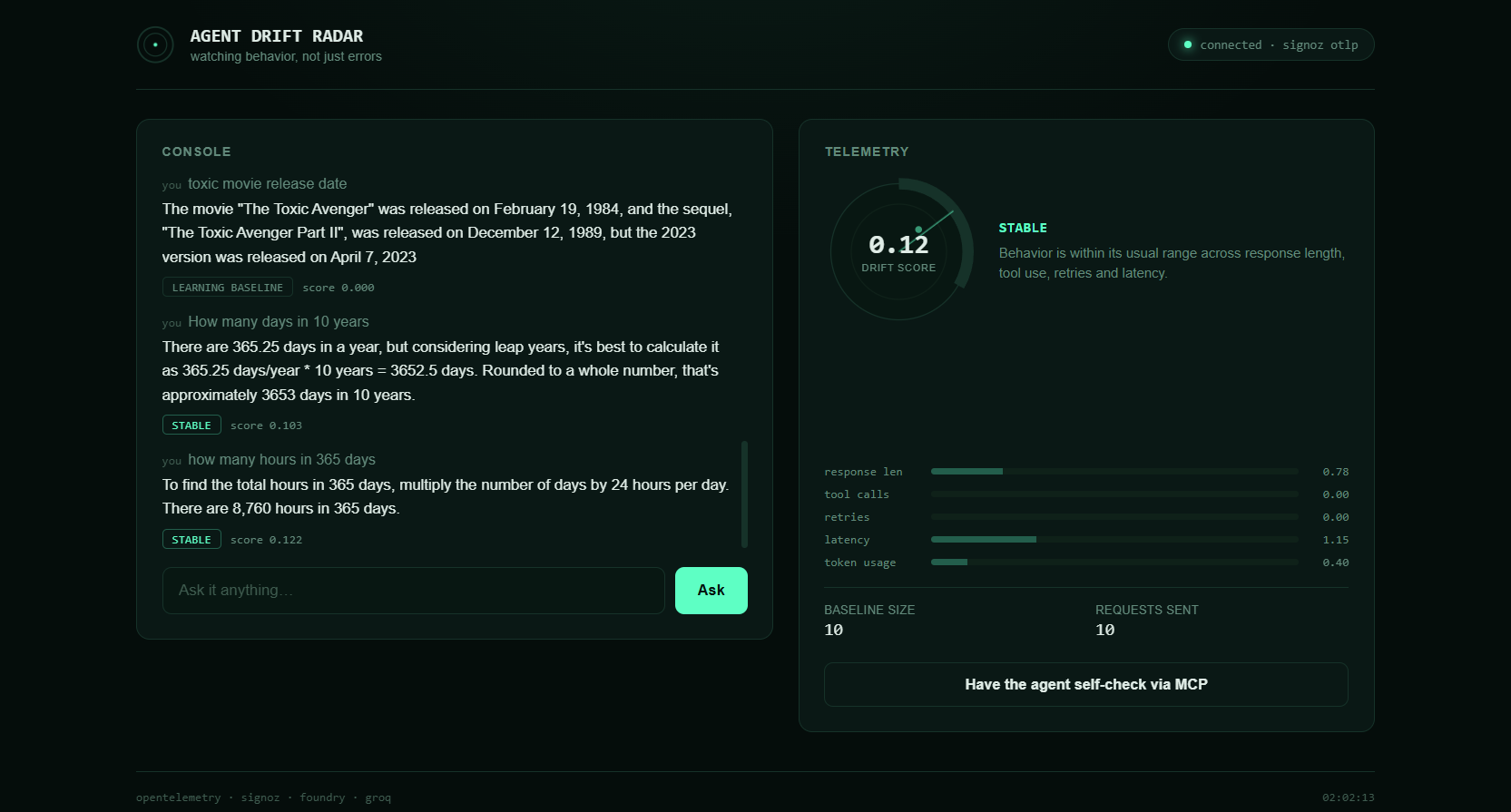The width and height of the screenshot is (1511, 812).
Task: Click the 'how many hours in 365 days' query
Action: click(x=281, y=460)
